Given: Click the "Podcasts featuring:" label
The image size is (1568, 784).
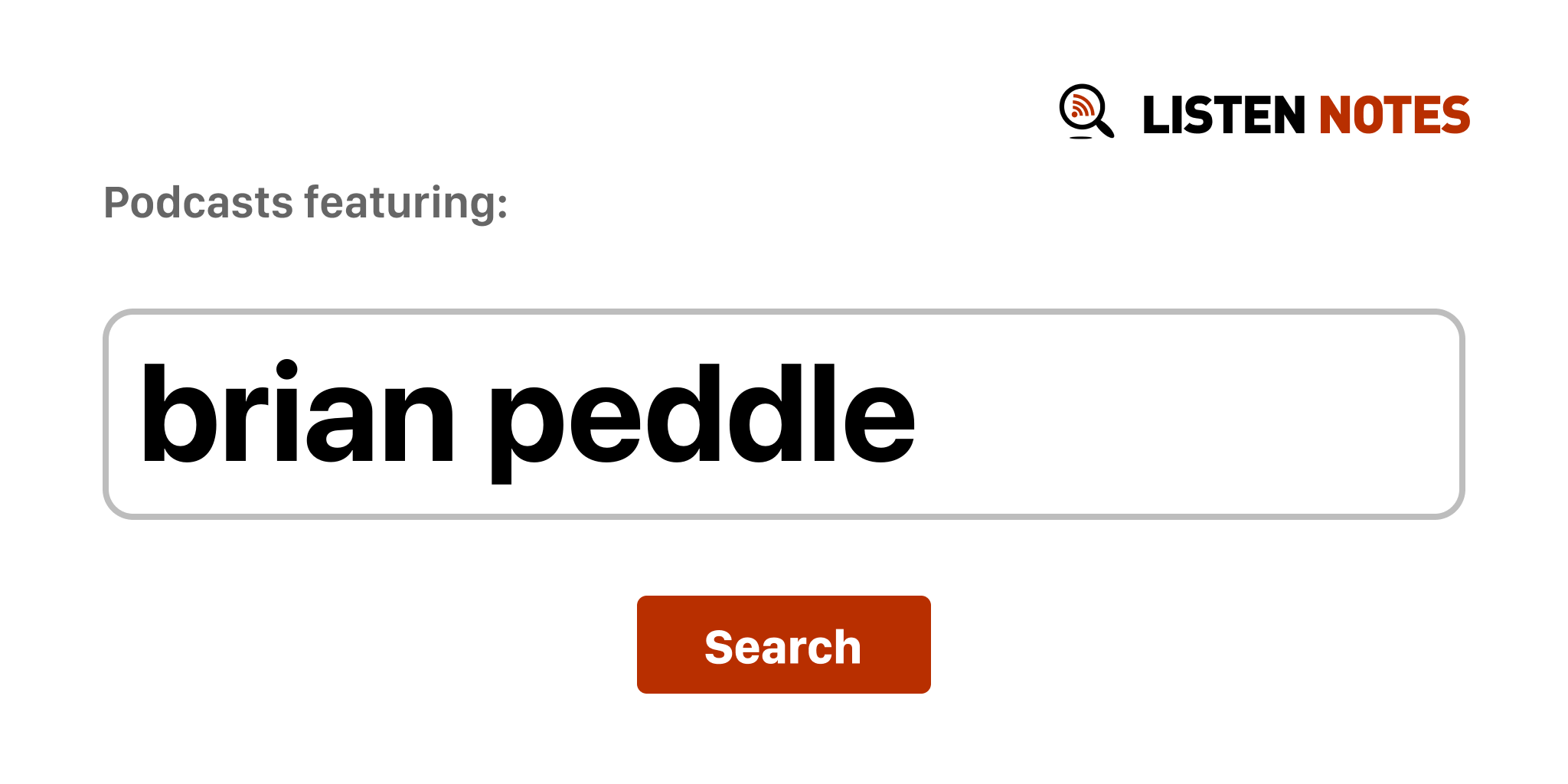Looking at the screenshot, I should (x=305, y=203).
